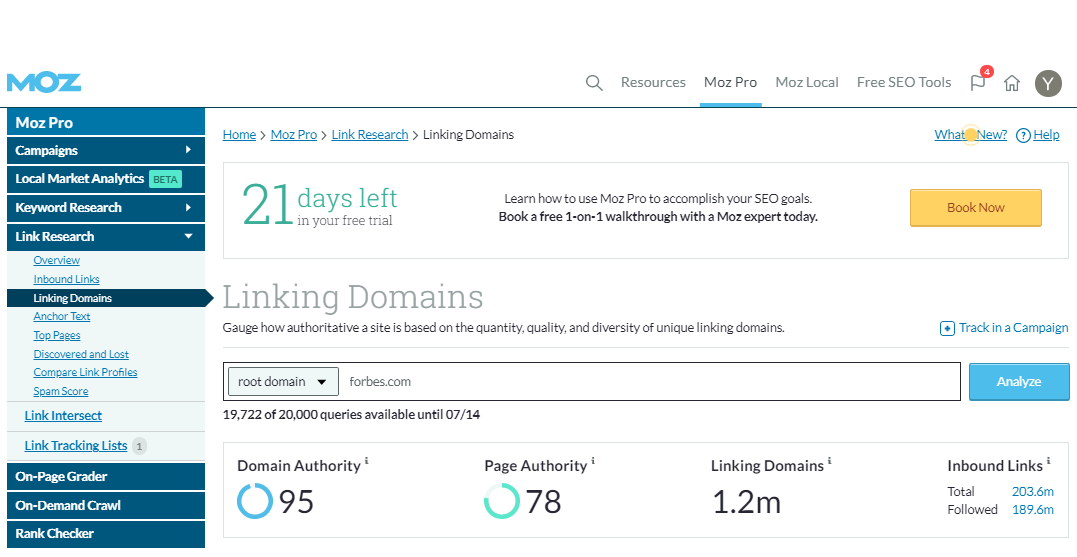Open the Resources nav item

[653, 82]
